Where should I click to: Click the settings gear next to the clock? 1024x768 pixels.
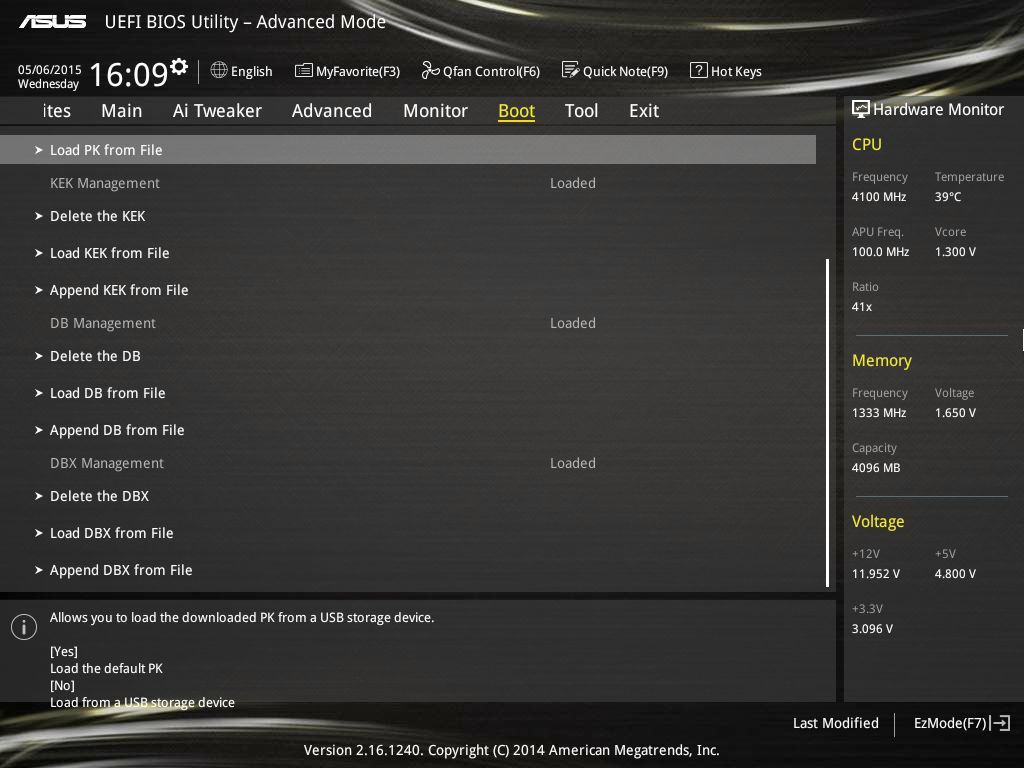point(179,67)
